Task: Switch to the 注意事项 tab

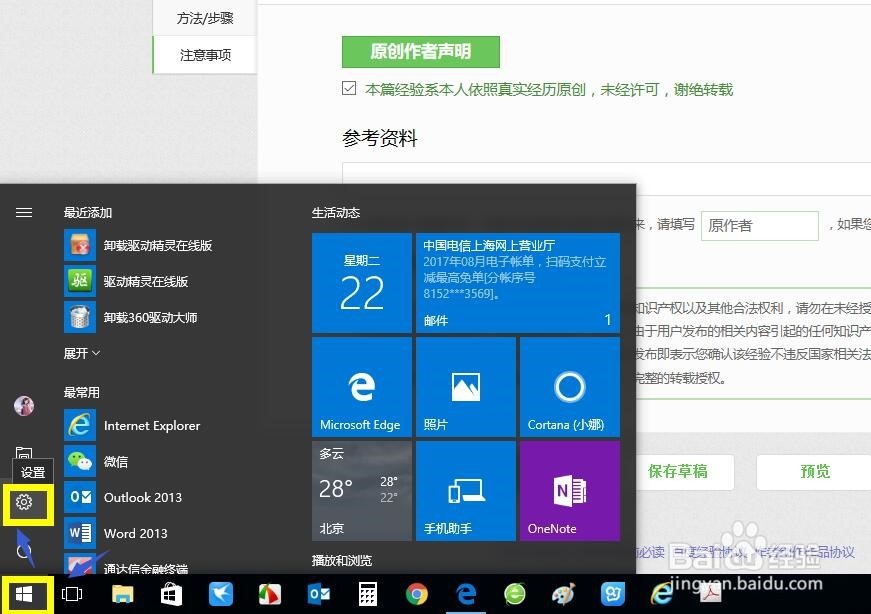Action: (204, 55)
